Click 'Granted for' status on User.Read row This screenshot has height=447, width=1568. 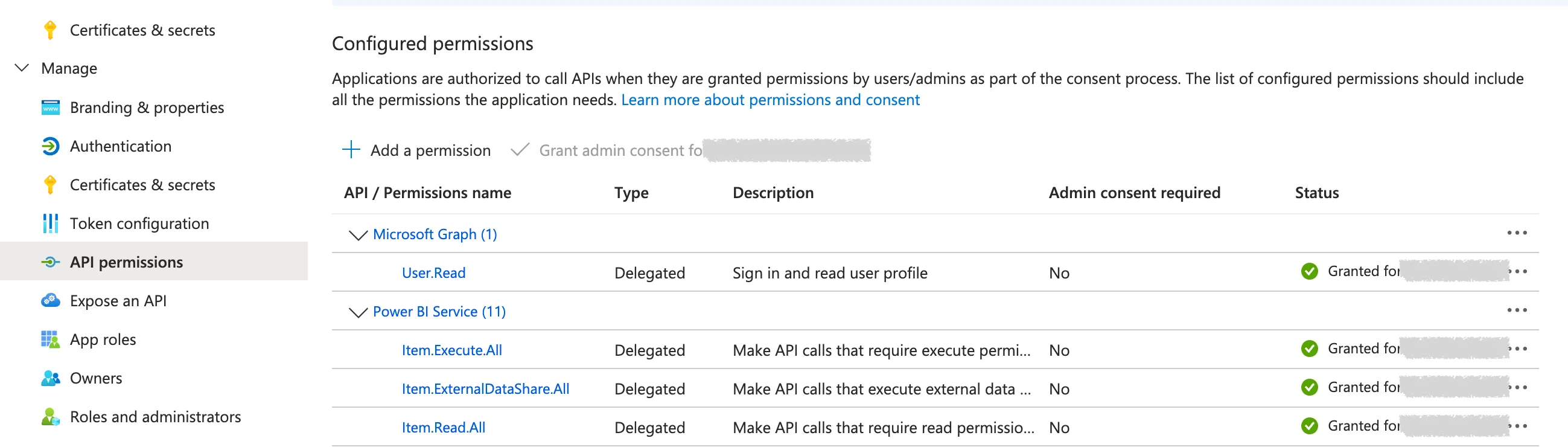(x=1363, y=271)
